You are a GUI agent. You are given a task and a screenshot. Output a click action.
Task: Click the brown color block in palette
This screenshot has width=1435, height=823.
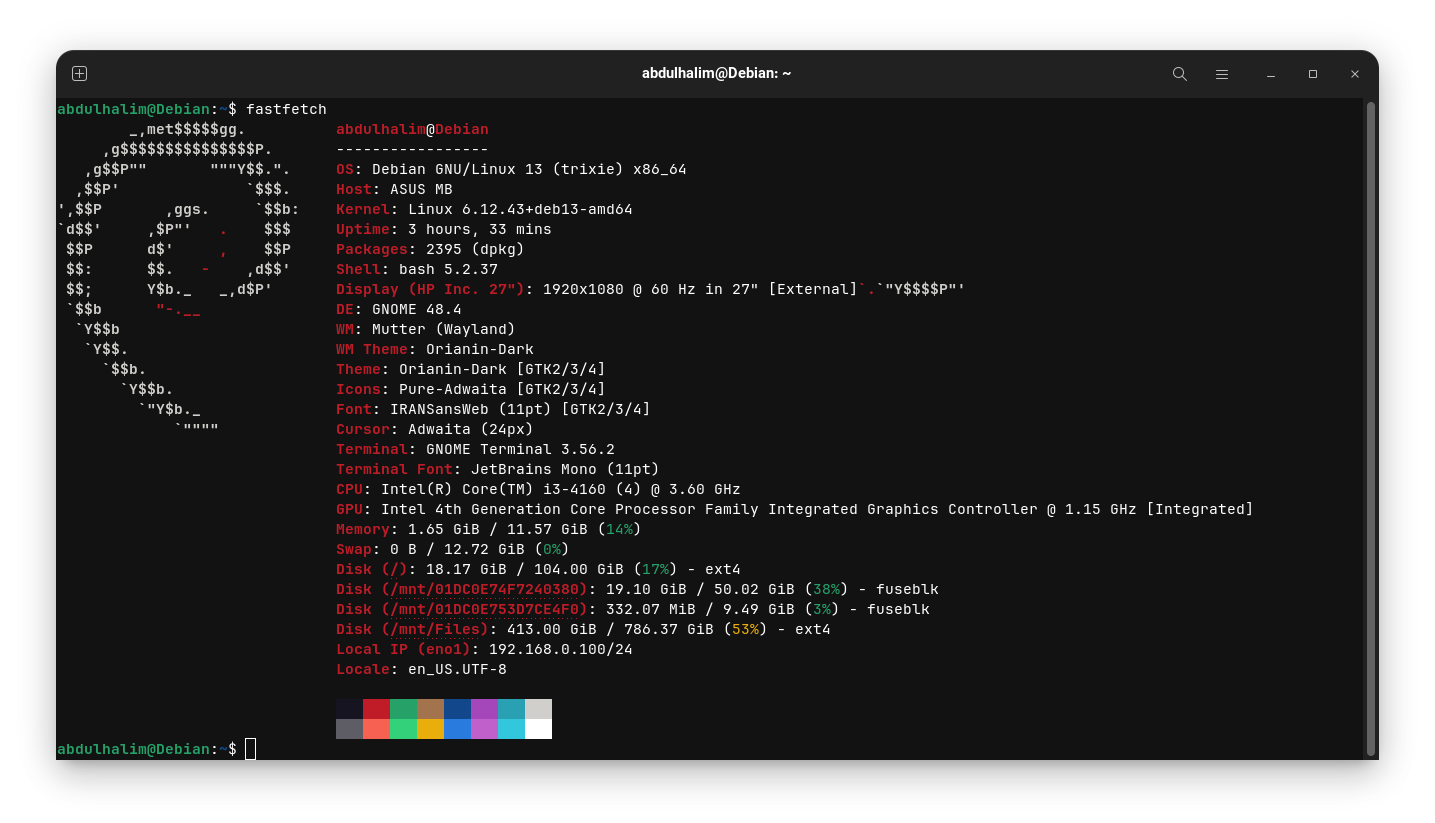tap(430, 709)
